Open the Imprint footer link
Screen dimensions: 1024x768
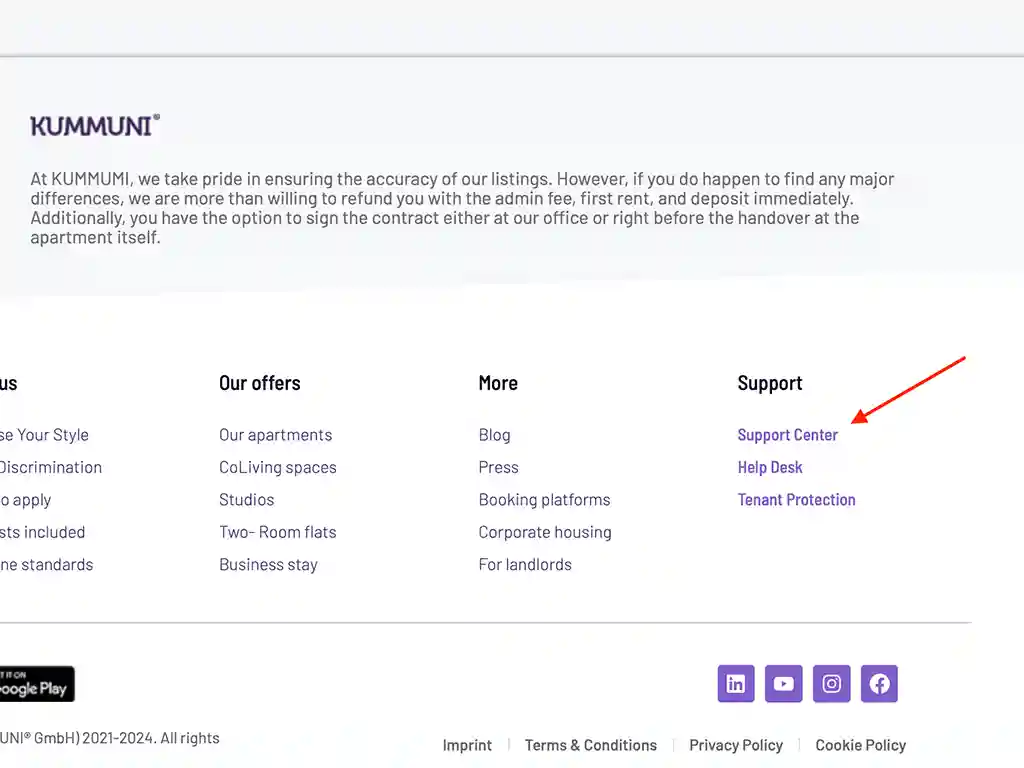pos(467,745)
